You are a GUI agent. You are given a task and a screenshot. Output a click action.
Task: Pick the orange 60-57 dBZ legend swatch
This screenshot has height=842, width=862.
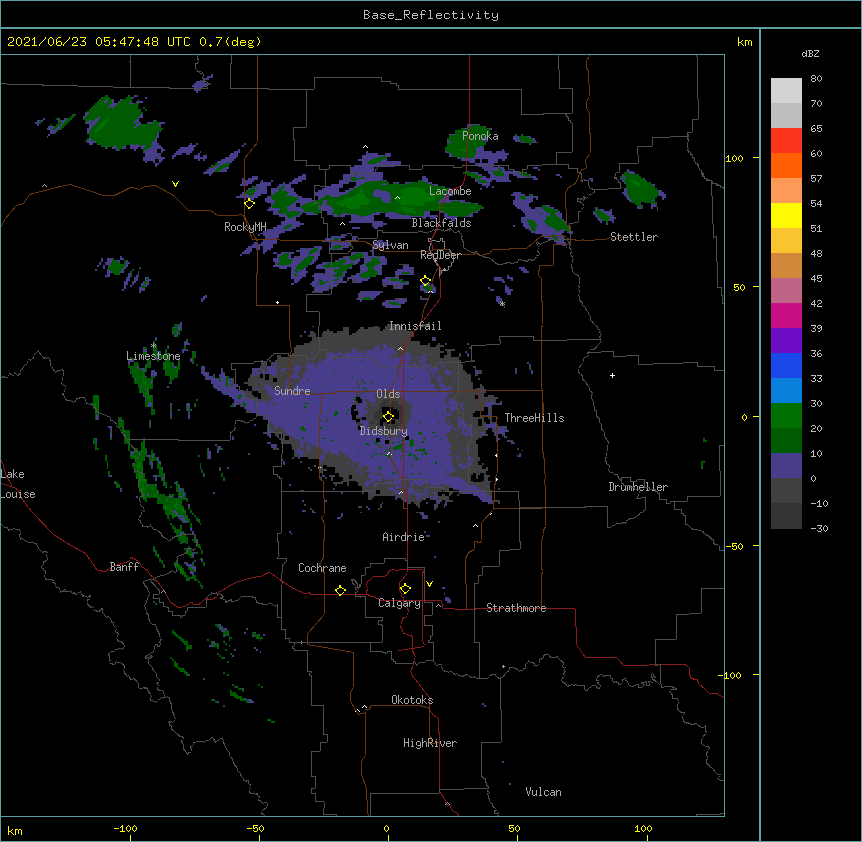[786, 166]
